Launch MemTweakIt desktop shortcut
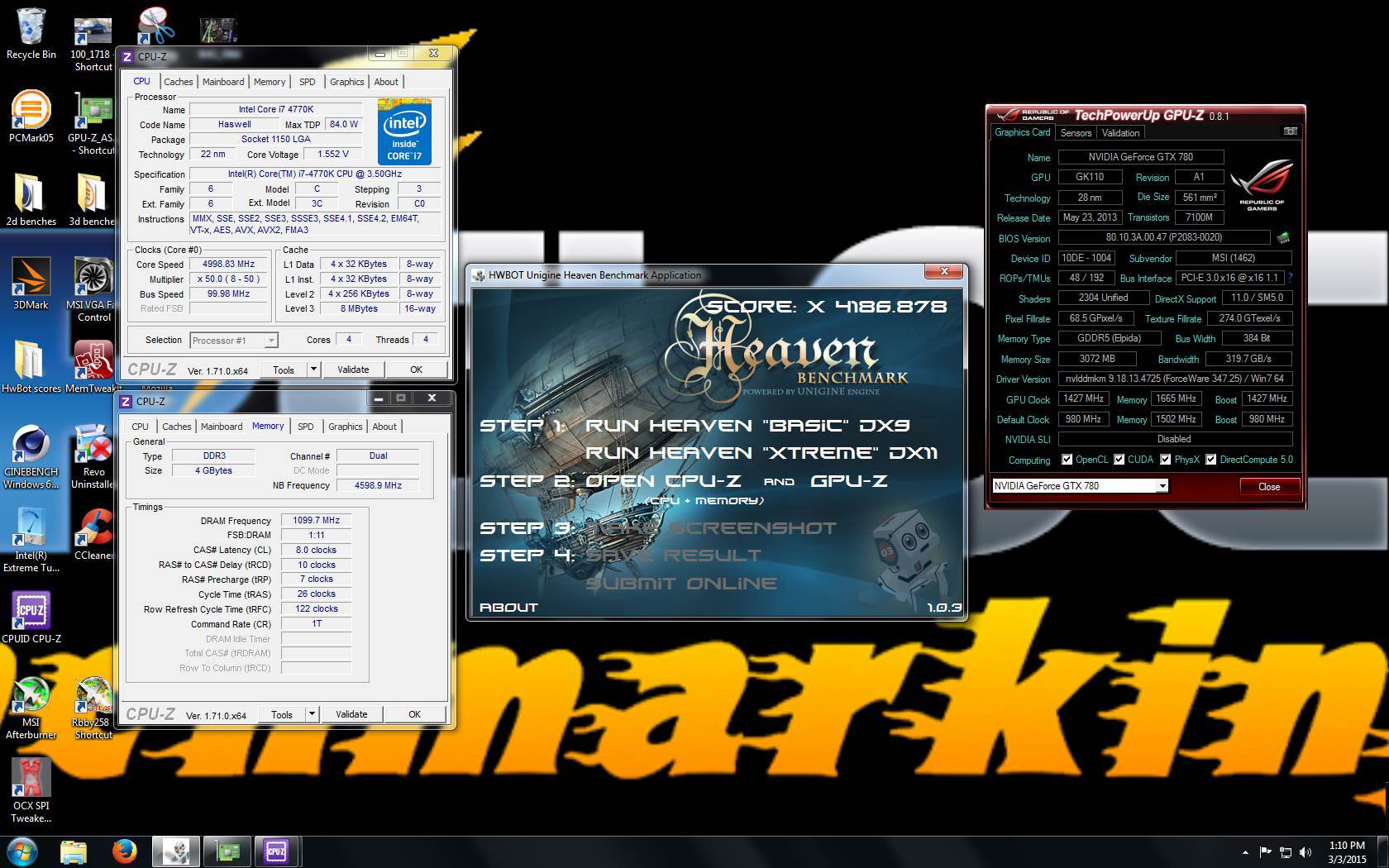 93,366
